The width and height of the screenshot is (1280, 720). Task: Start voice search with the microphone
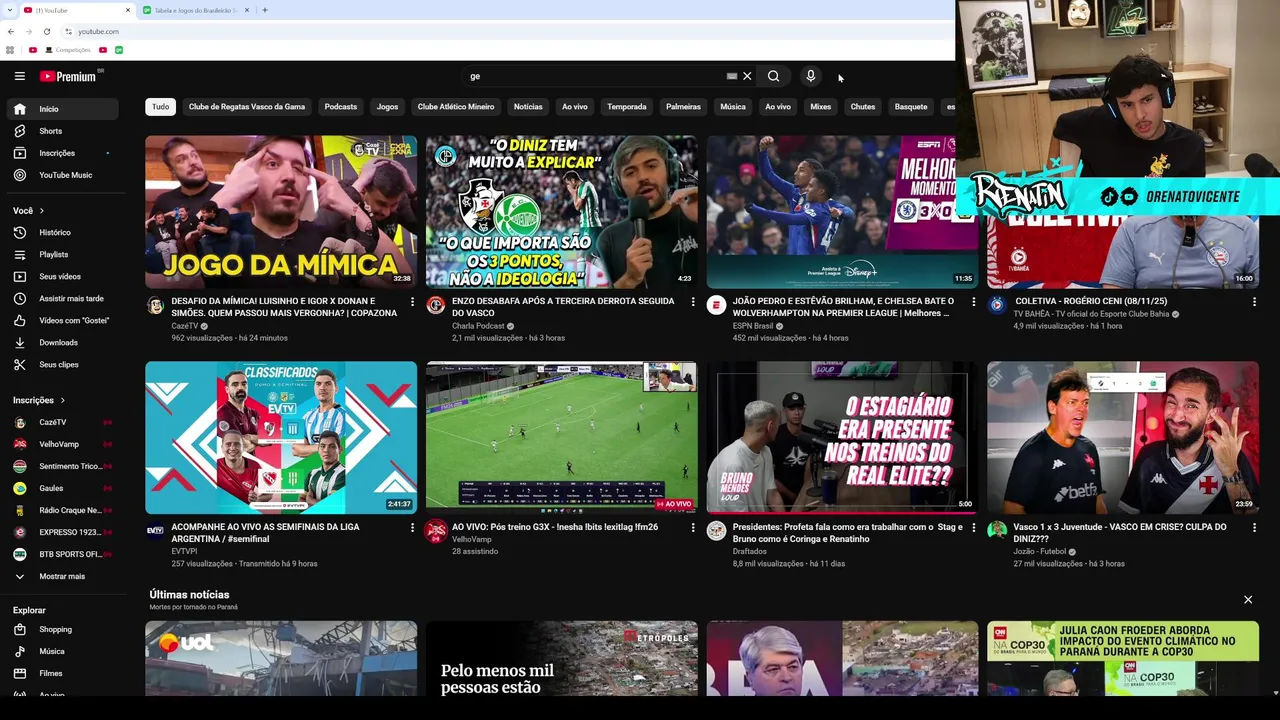click(810, 76)
